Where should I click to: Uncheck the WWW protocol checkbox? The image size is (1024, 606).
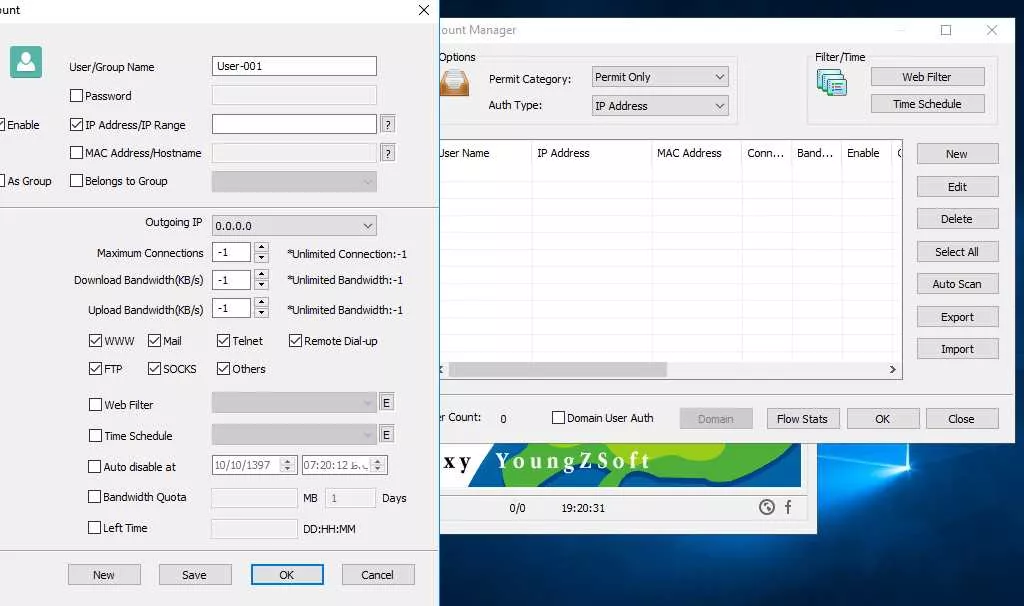[x=95, y=341]
